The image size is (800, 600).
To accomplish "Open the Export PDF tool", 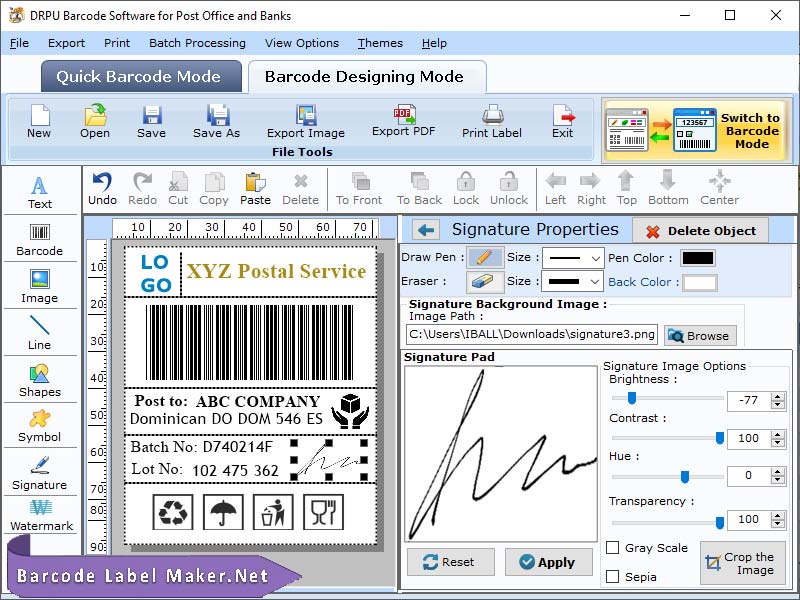I will [x=404, y=122].
